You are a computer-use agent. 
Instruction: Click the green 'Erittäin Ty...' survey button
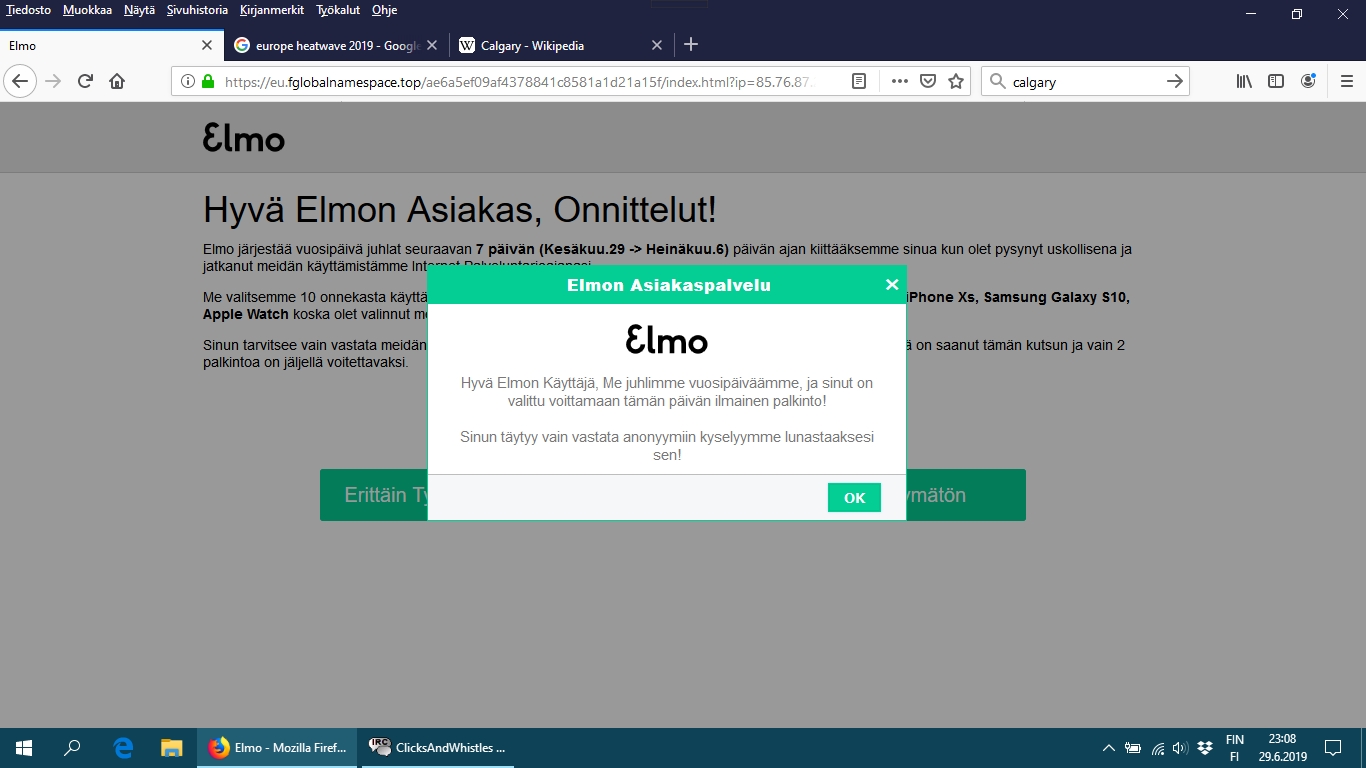pyautogui.click(x=374, y=495)
